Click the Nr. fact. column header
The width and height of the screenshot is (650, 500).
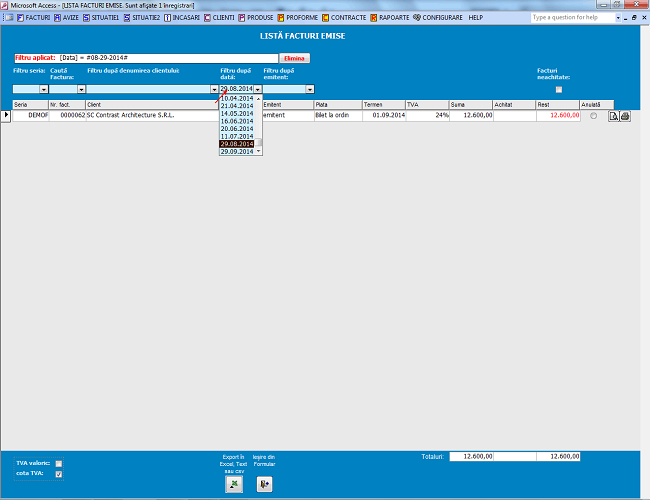click(67, 105)
